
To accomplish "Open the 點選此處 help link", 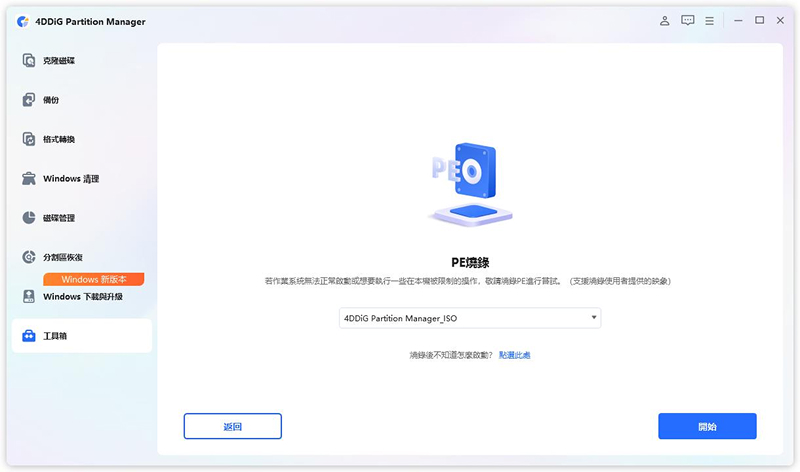I will [x=514, y=355].
